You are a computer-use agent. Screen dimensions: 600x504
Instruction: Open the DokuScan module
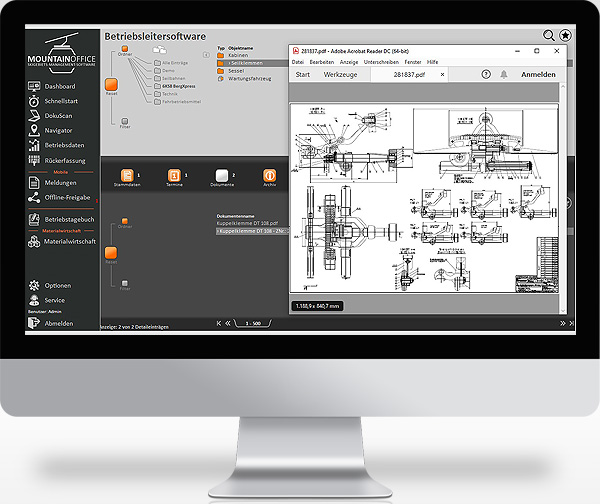click(x=58, y=115)
